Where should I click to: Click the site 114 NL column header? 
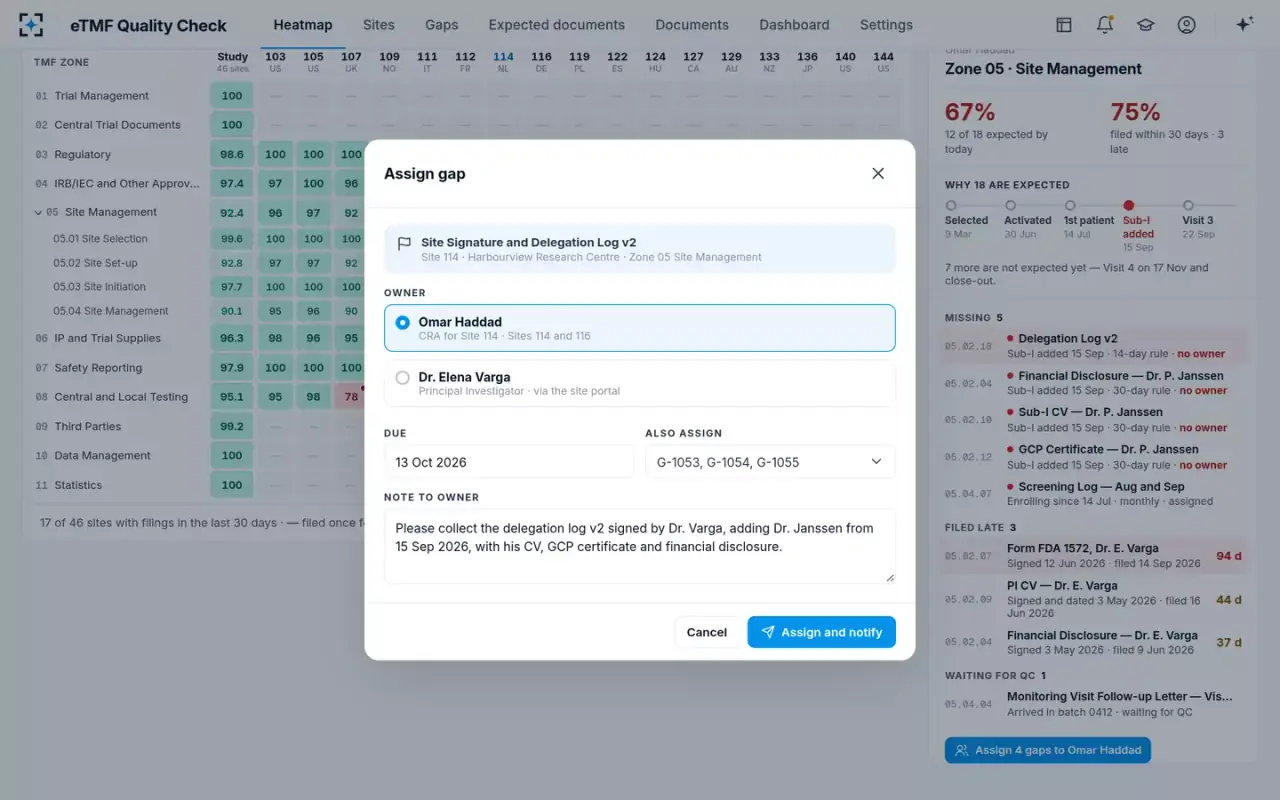[503, 62]
